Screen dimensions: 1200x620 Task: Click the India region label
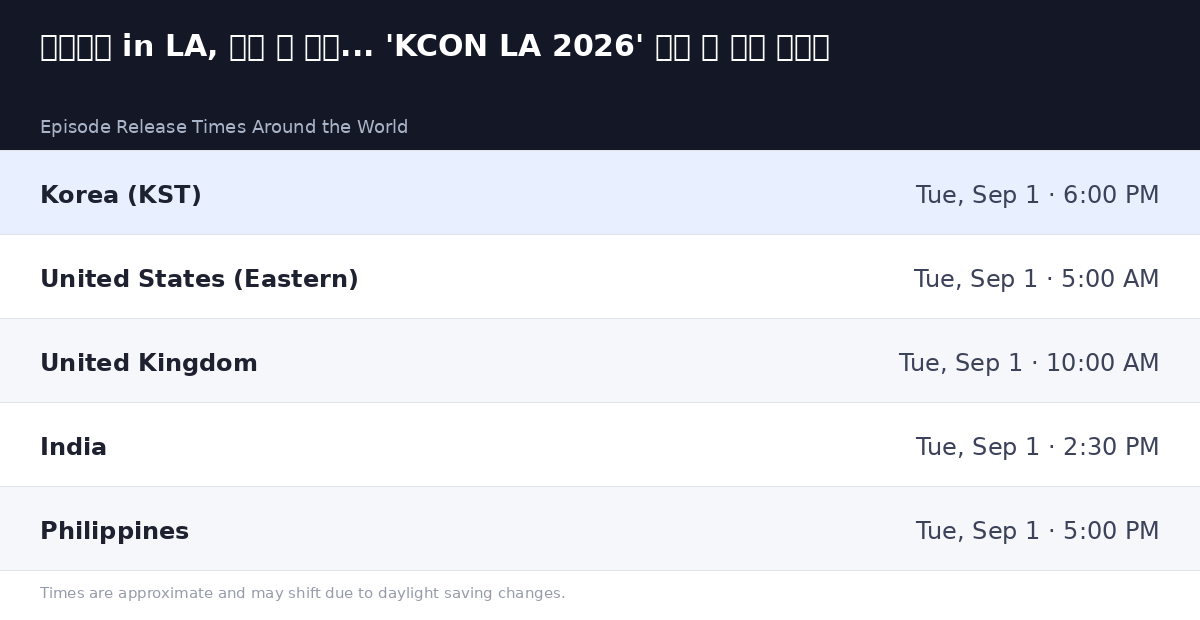click(73, 448)
